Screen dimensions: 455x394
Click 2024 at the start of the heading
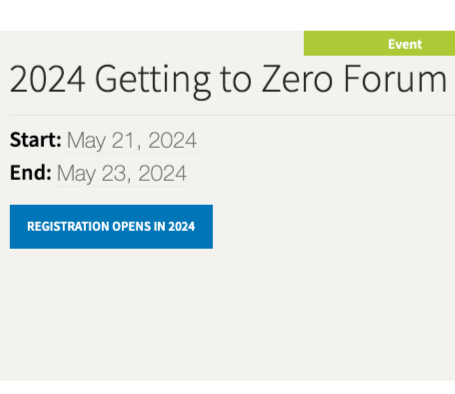tap(47, 79)
